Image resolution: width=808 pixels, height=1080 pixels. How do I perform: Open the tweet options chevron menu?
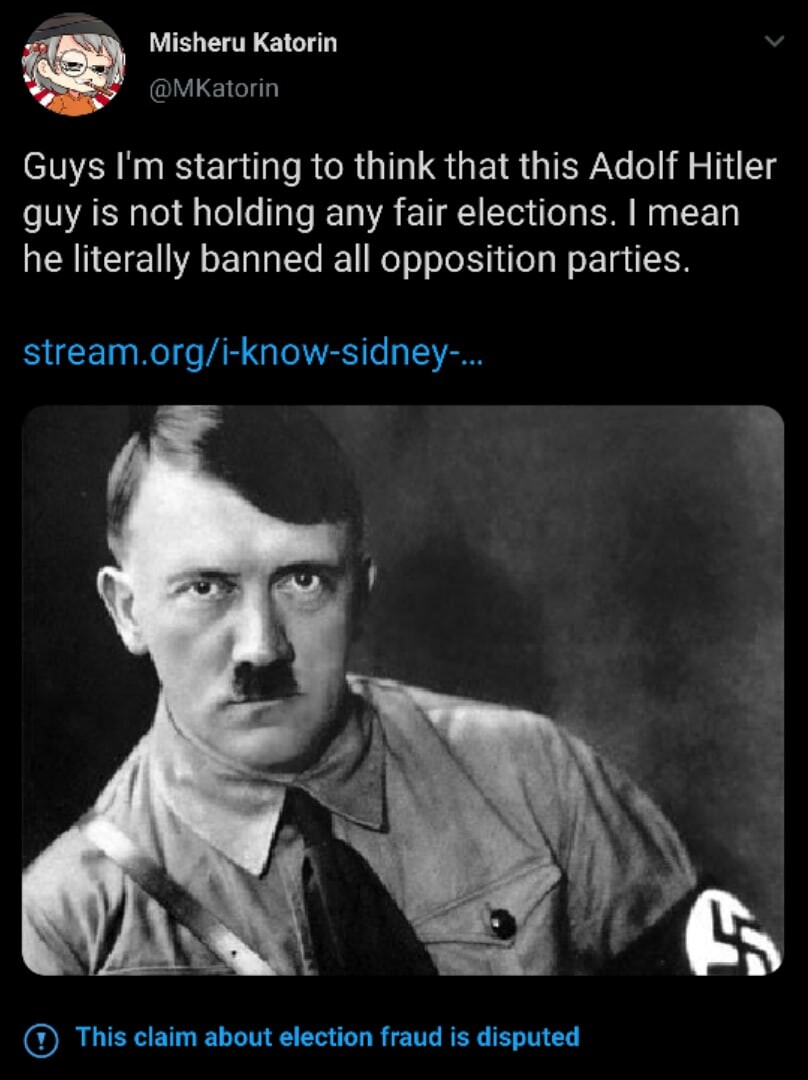(x=775, y=41)
